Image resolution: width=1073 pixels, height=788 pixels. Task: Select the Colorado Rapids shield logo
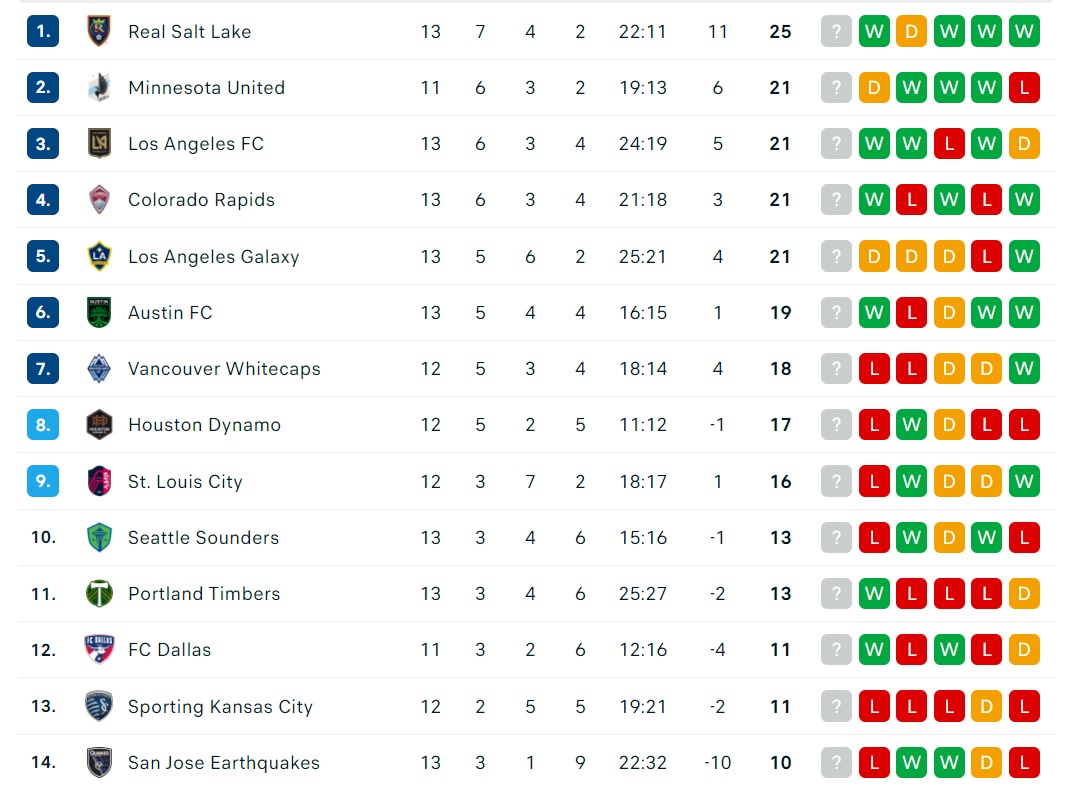click(99, 200)
